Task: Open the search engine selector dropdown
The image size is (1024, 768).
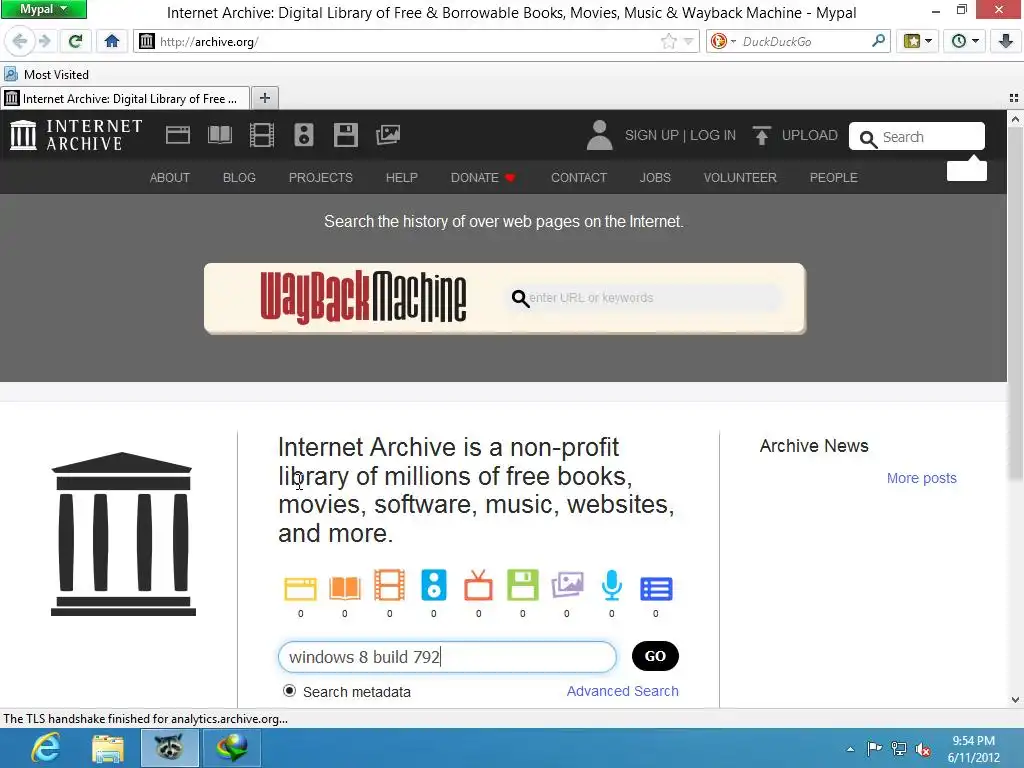Action: point(724,41)
